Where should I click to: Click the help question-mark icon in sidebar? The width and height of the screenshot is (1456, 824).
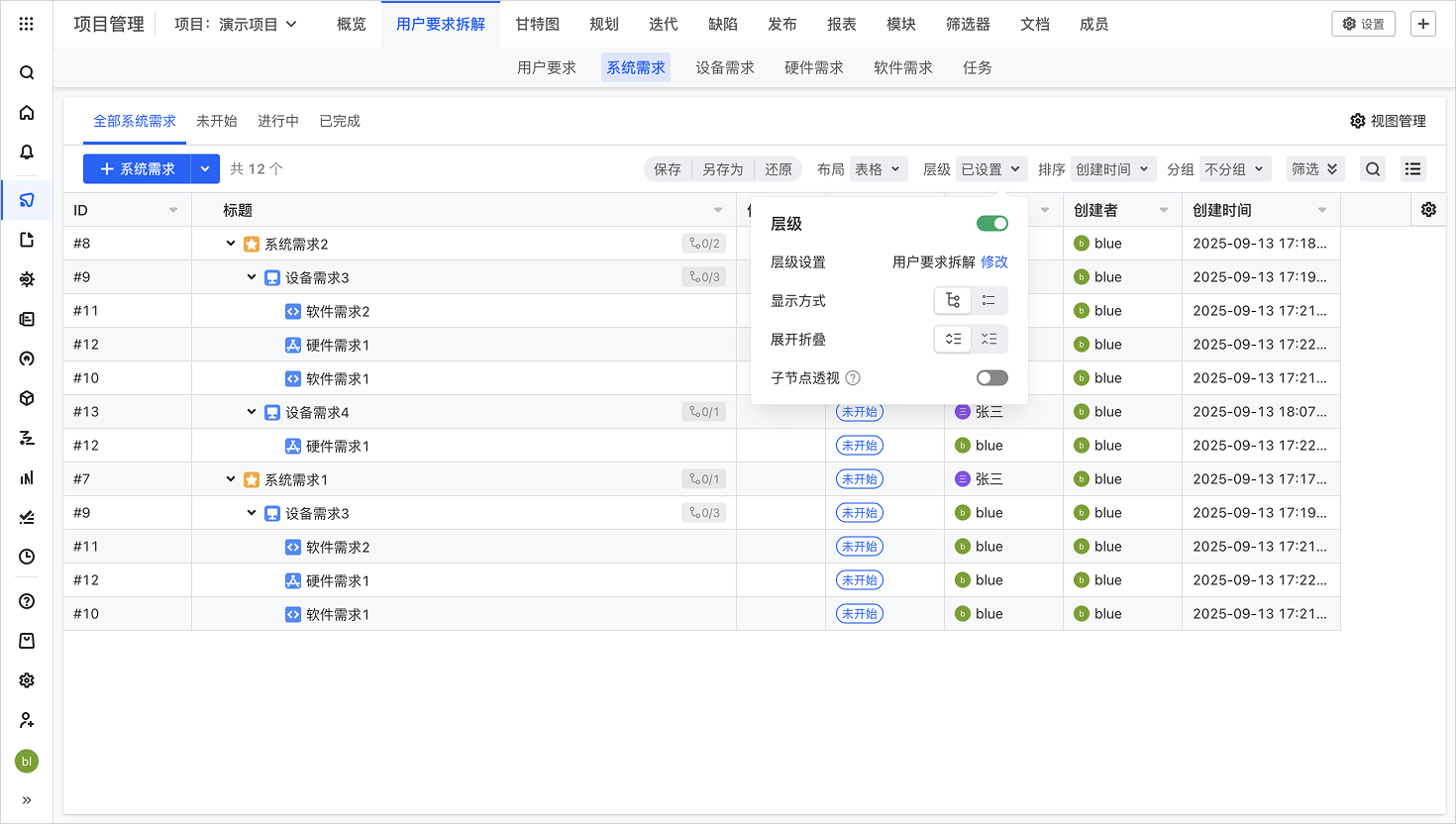click(x=26, y=601)
